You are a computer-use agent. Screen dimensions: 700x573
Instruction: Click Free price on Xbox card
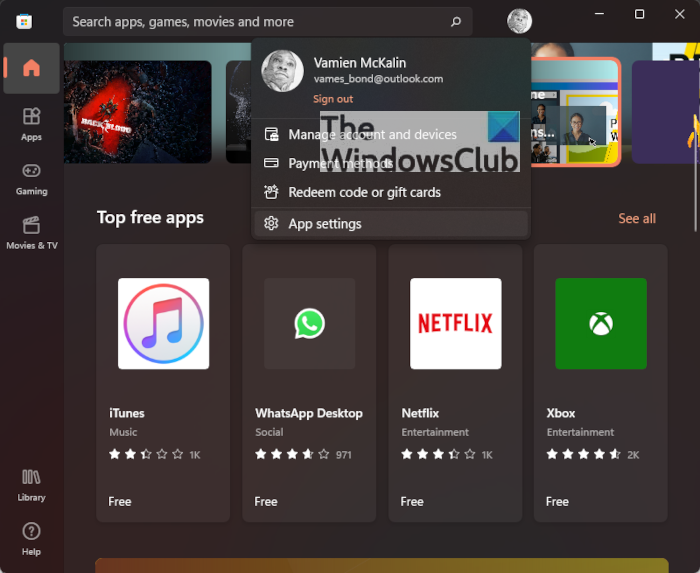(557, 502)
